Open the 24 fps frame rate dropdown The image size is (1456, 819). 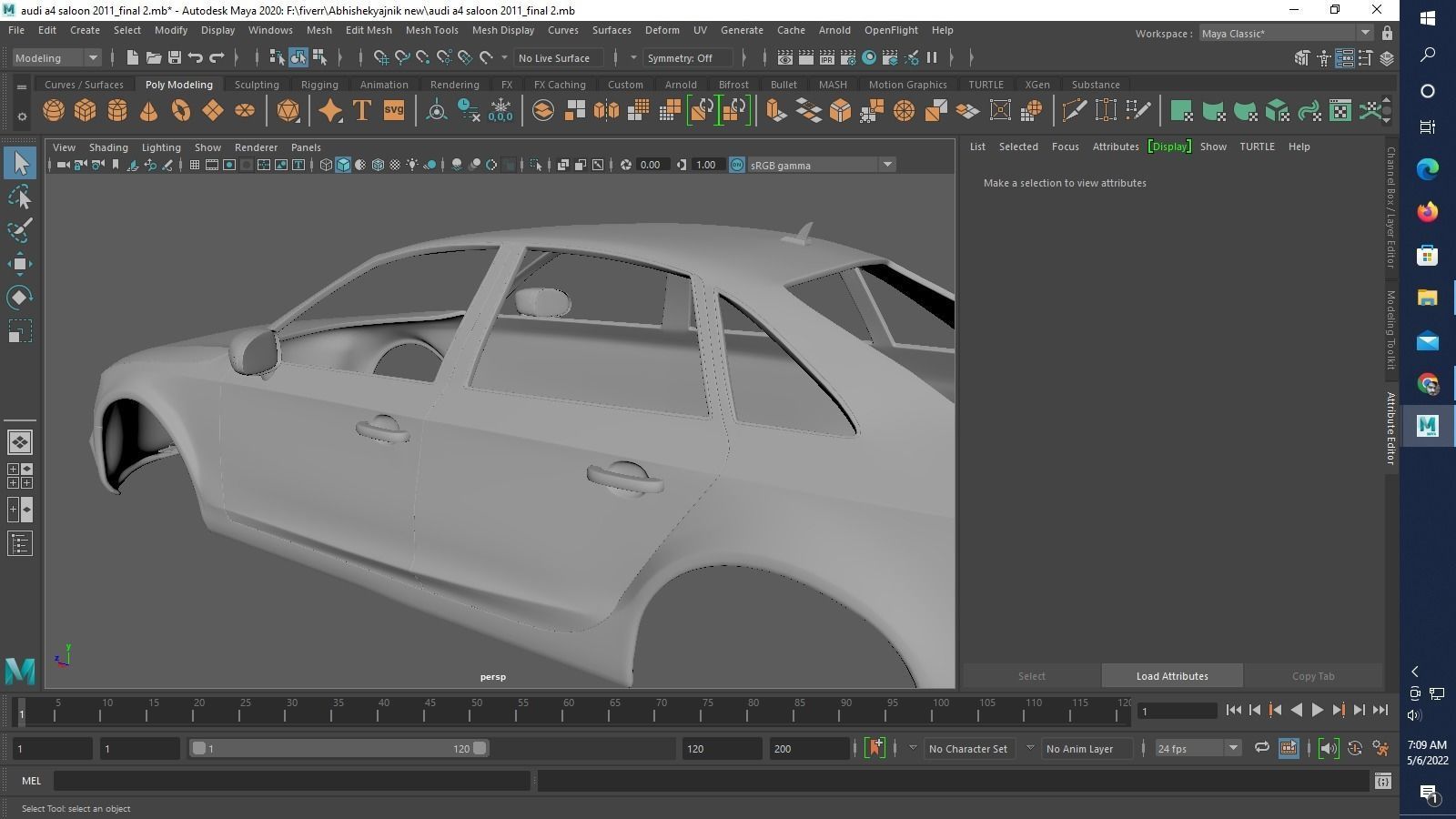(x=1198, y=748)
